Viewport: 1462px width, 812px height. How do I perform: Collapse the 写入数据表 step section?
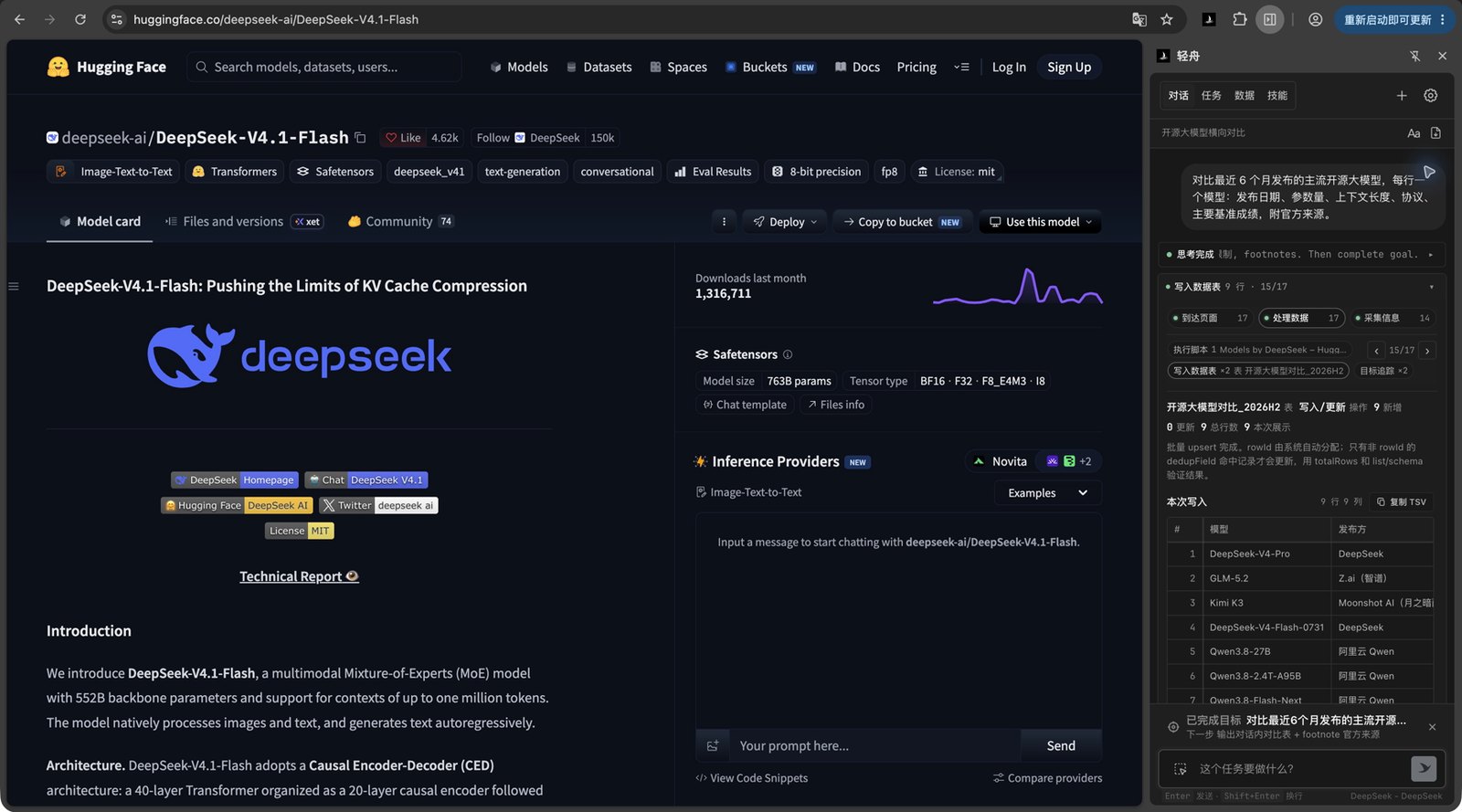(1431, 287)
